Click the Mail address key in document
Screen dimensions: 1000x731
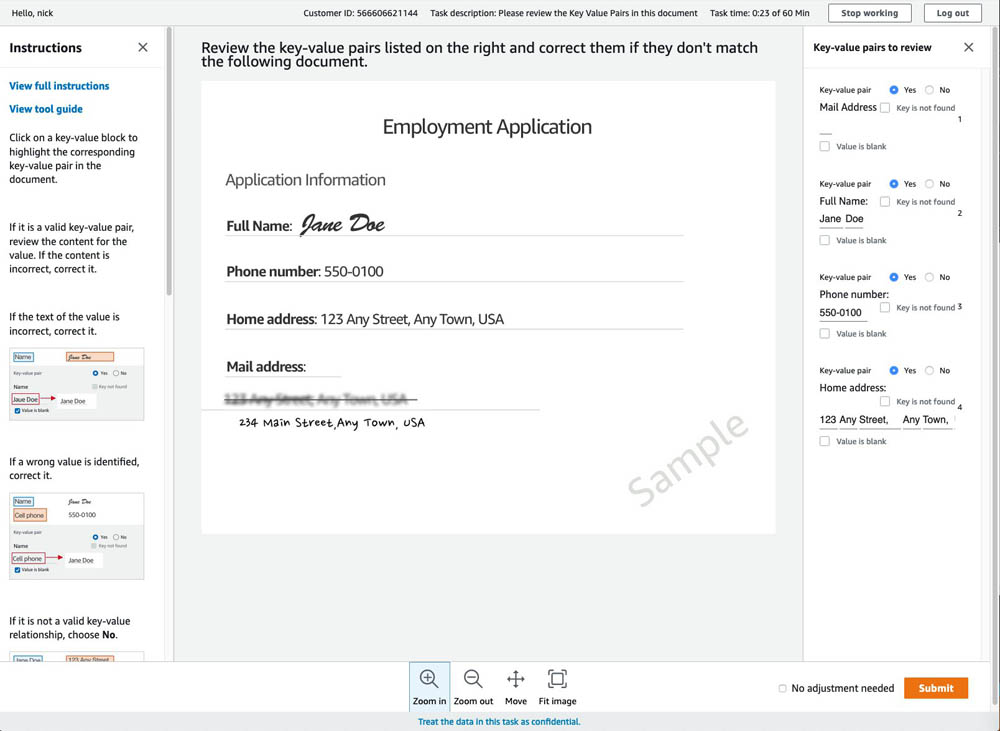pyautogui.click(x=266, y=367)
